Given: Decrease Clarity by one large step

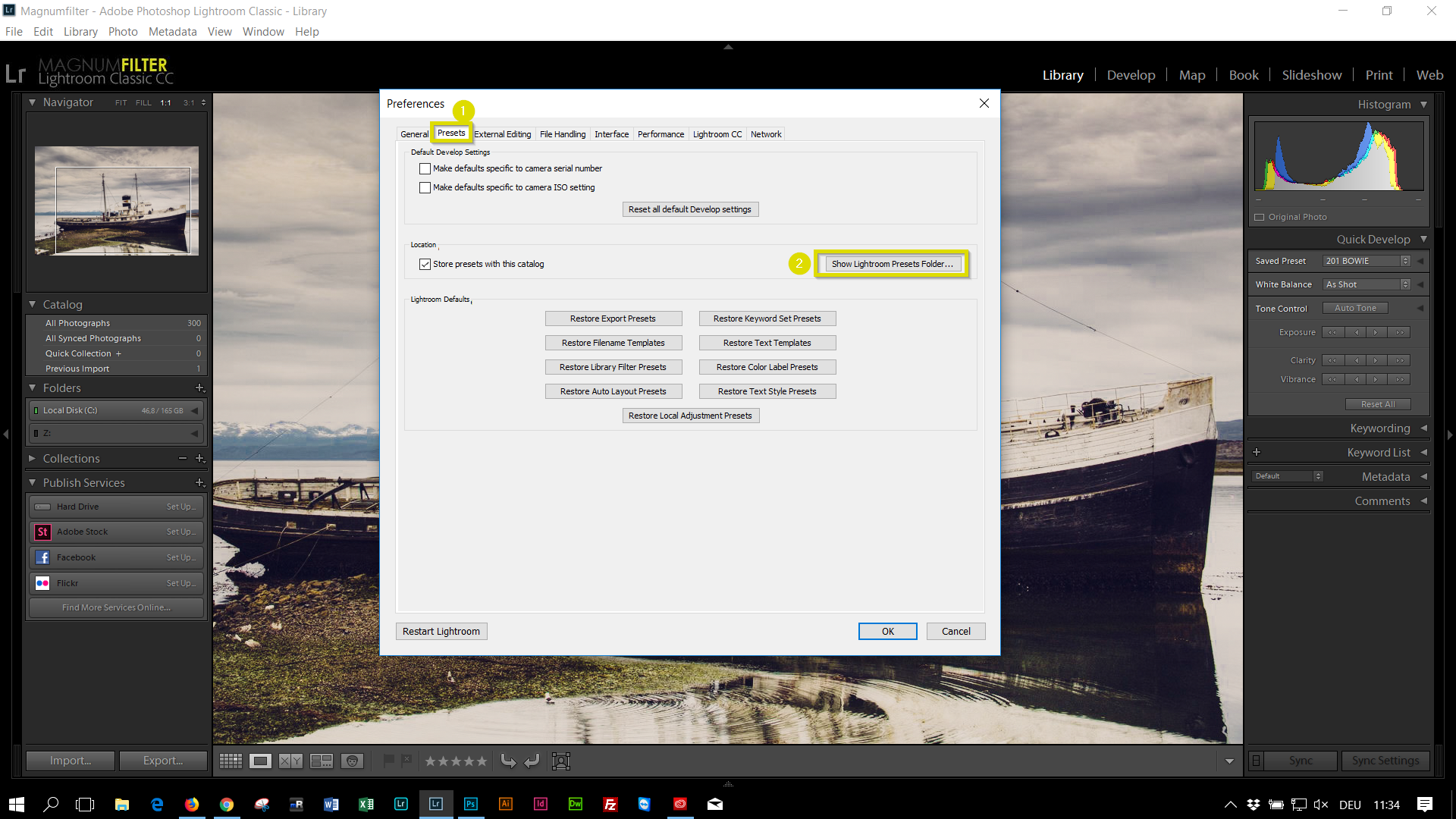Looking at the screenshot, I should [x=1332, y=360].
